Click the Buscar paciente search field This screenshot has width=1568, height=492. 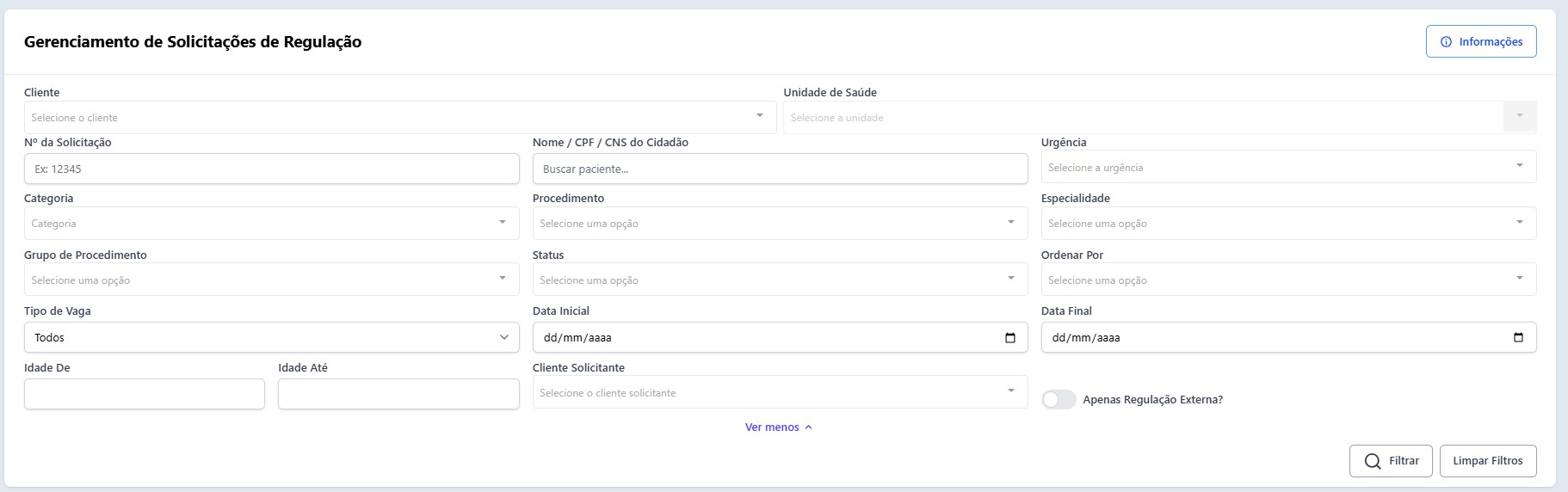[x=780, y=169]
